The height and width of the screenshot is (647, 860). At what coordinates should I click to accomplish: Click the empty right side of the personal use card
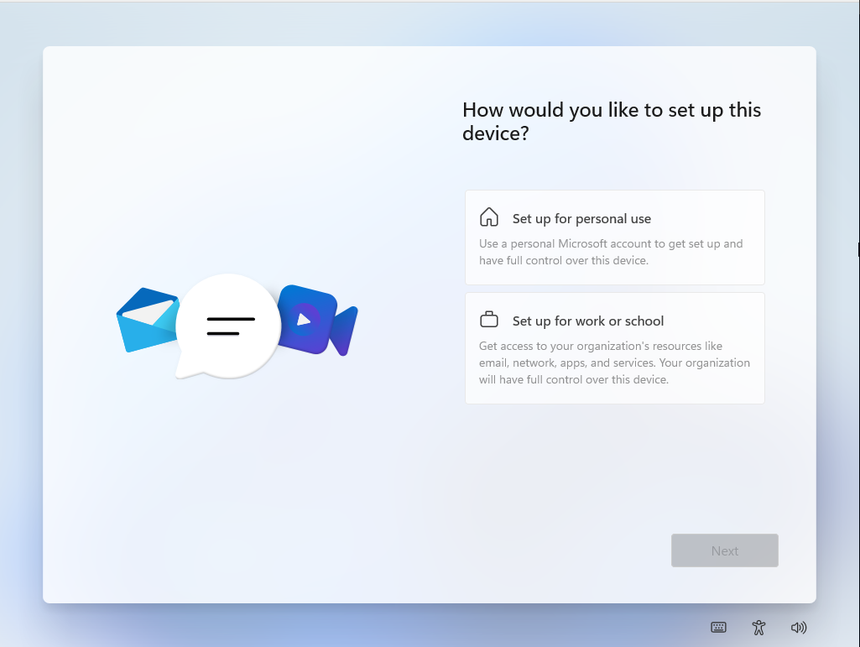(x=720, y=219)
